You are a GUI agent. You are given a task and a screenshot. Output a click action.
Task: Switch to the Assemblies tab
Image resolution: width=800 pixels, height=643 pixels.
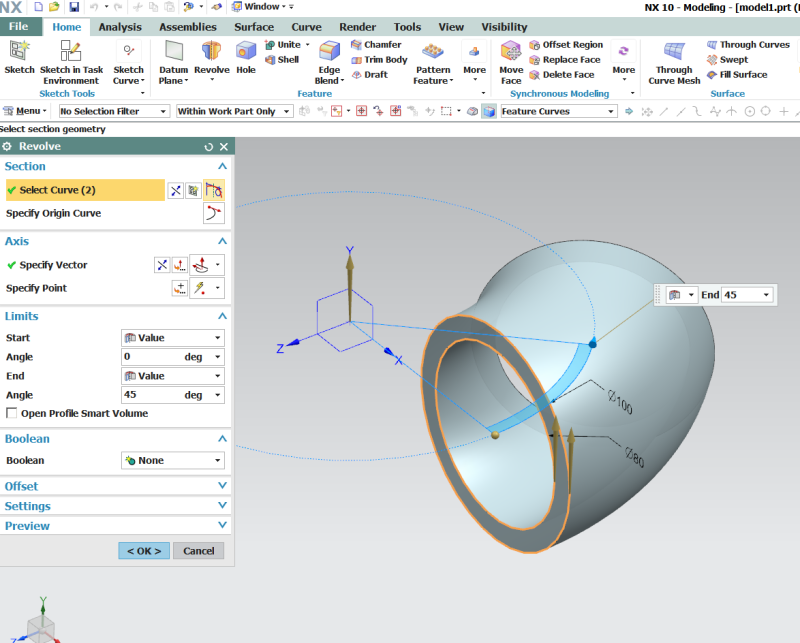pos(188,27)
